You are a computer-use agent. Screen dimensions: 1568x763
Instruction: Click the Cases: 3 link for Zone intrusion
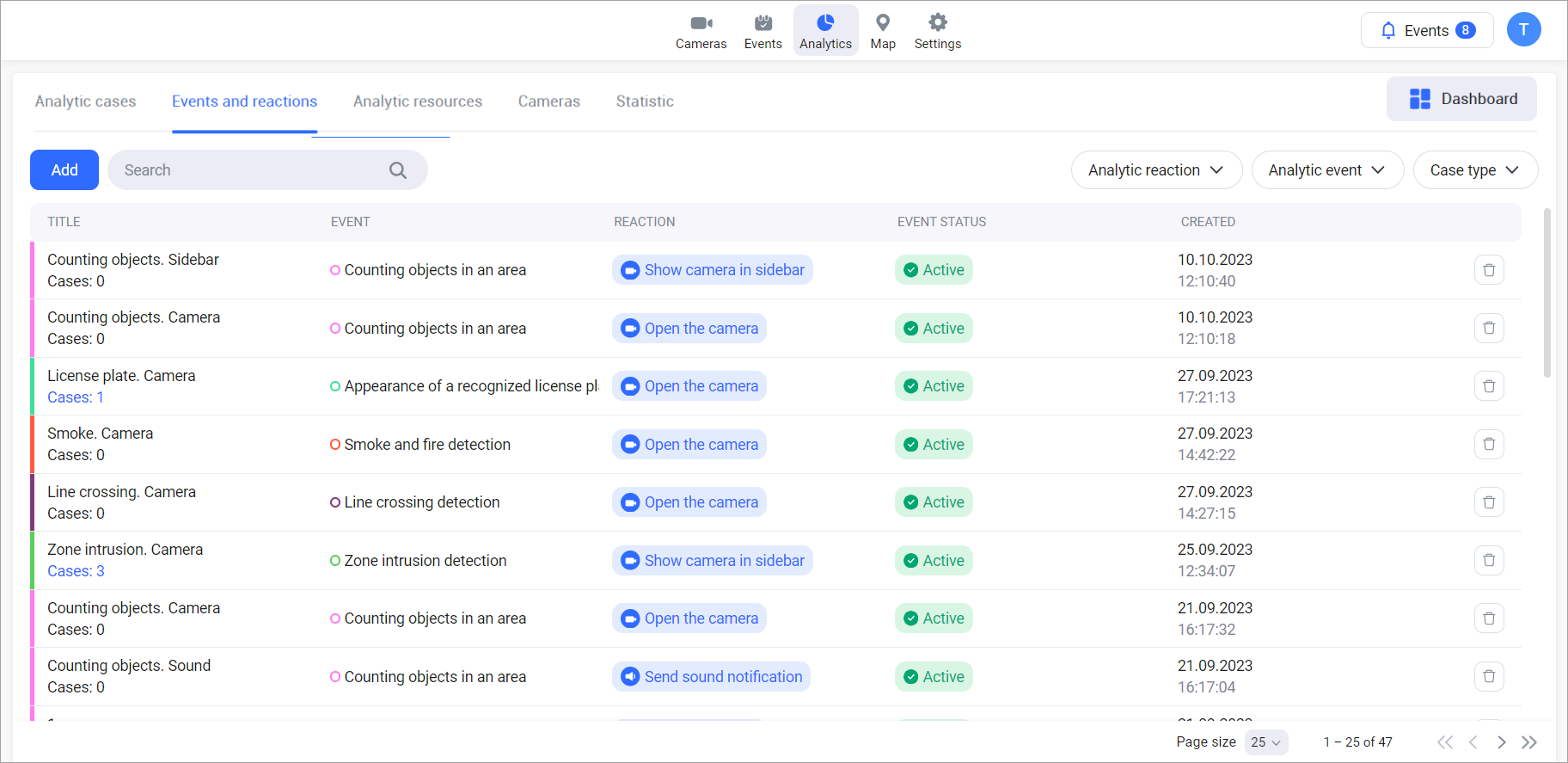click(76, 571)
